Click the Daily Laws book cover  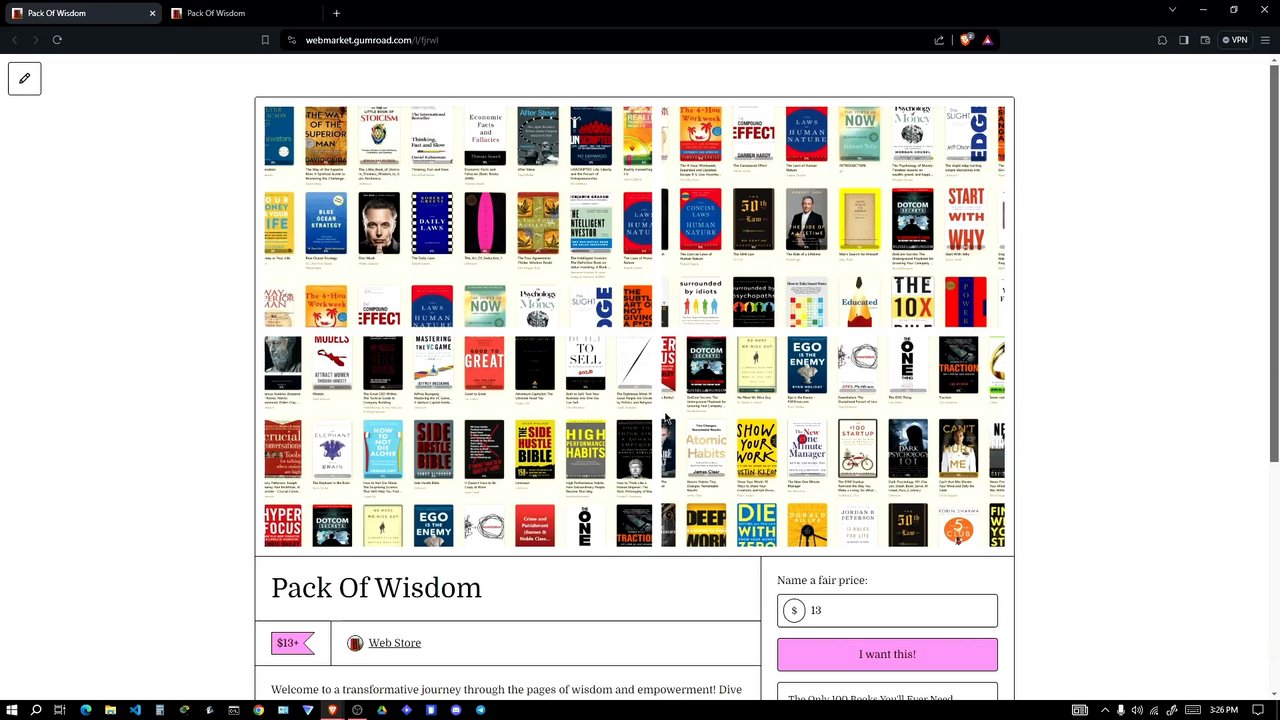(x=432, y=222)
